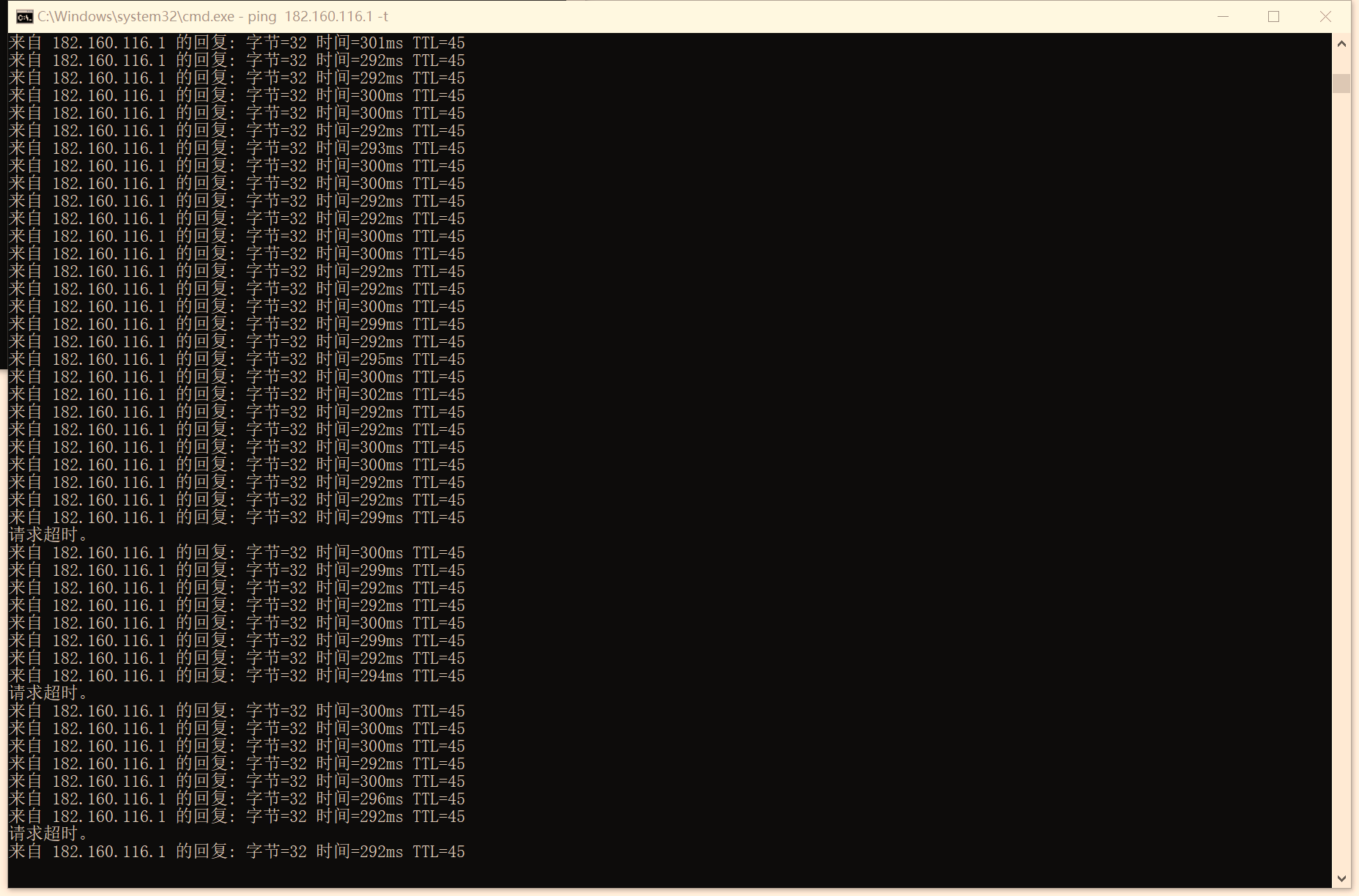Click the reply line with 时间=302ms

[x=237, y=394]
